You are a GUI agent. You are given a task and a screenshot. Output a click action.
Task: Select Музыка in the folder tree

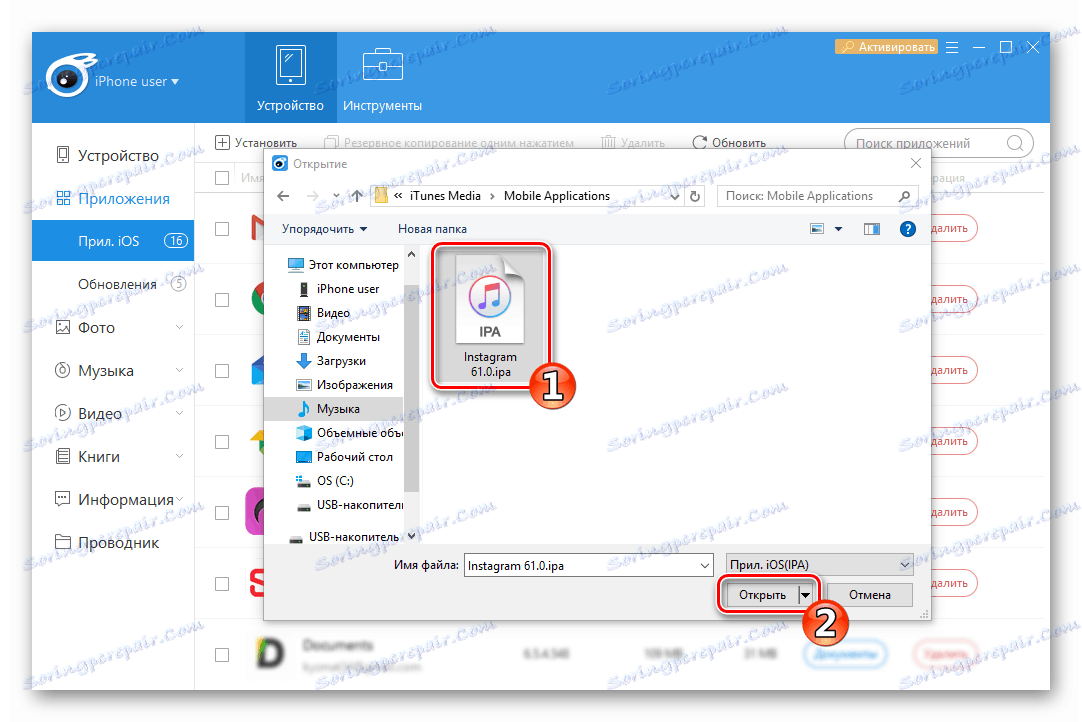pyautogui.click(x=334, y=409)
